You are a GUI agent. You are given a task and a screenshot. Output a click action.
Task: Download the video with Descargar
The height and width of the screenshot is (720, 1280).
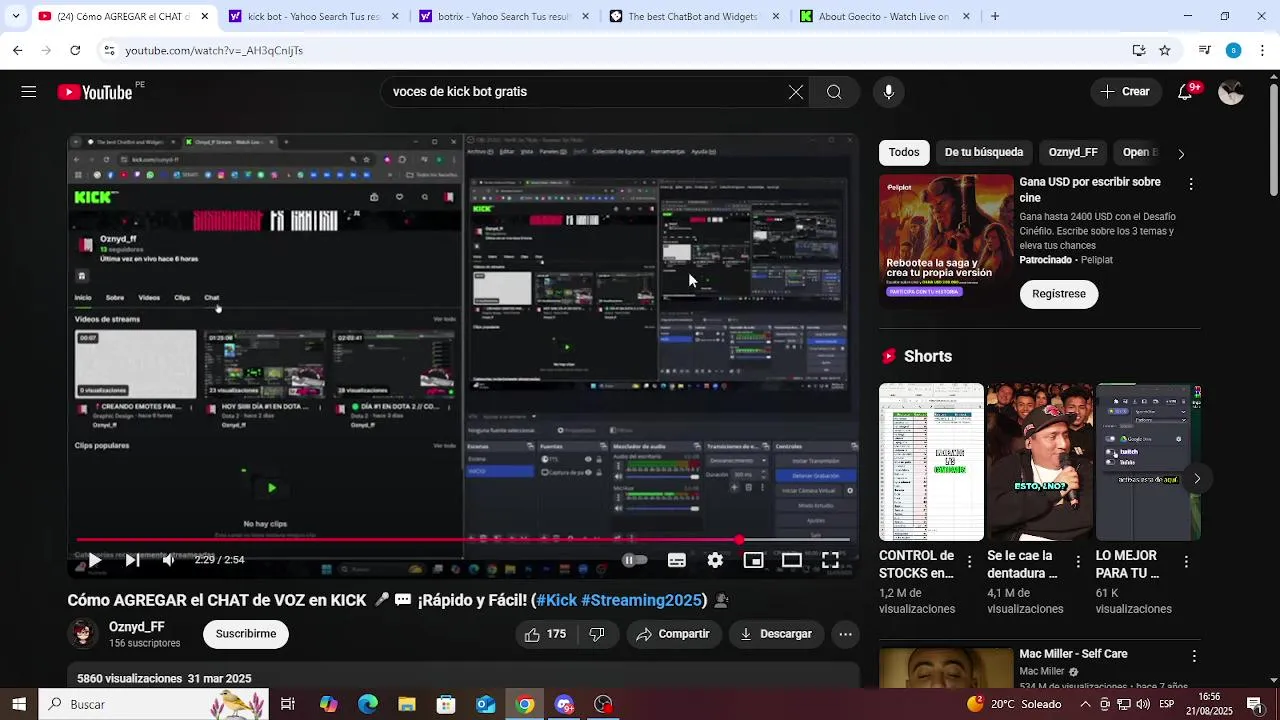click(x=776, y=634)
